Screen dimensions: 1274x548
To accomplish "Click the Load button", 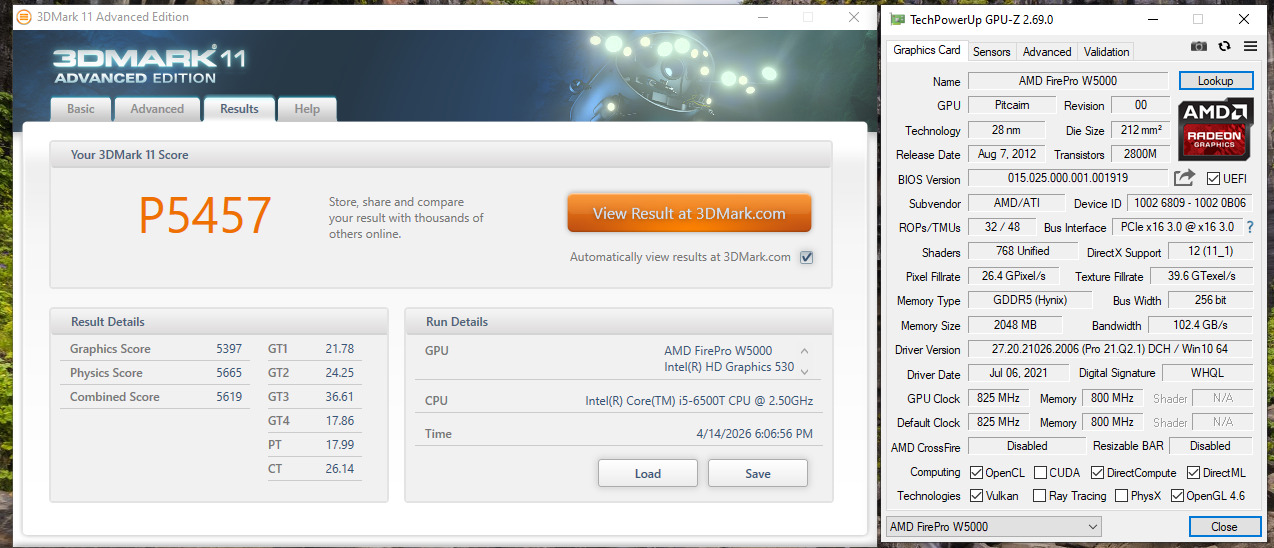I will [x=648, y=473].
